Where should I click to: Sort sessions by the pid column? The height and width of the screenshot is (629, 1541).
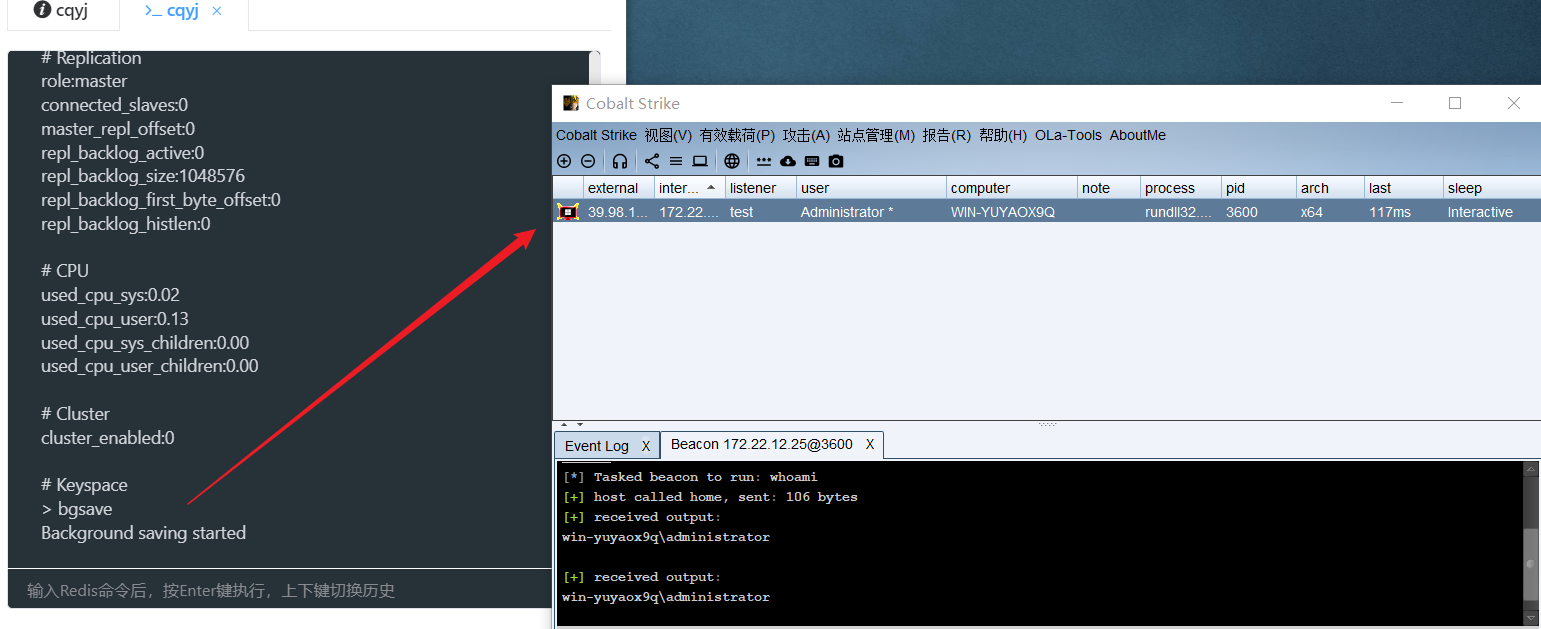(1259, 188)
